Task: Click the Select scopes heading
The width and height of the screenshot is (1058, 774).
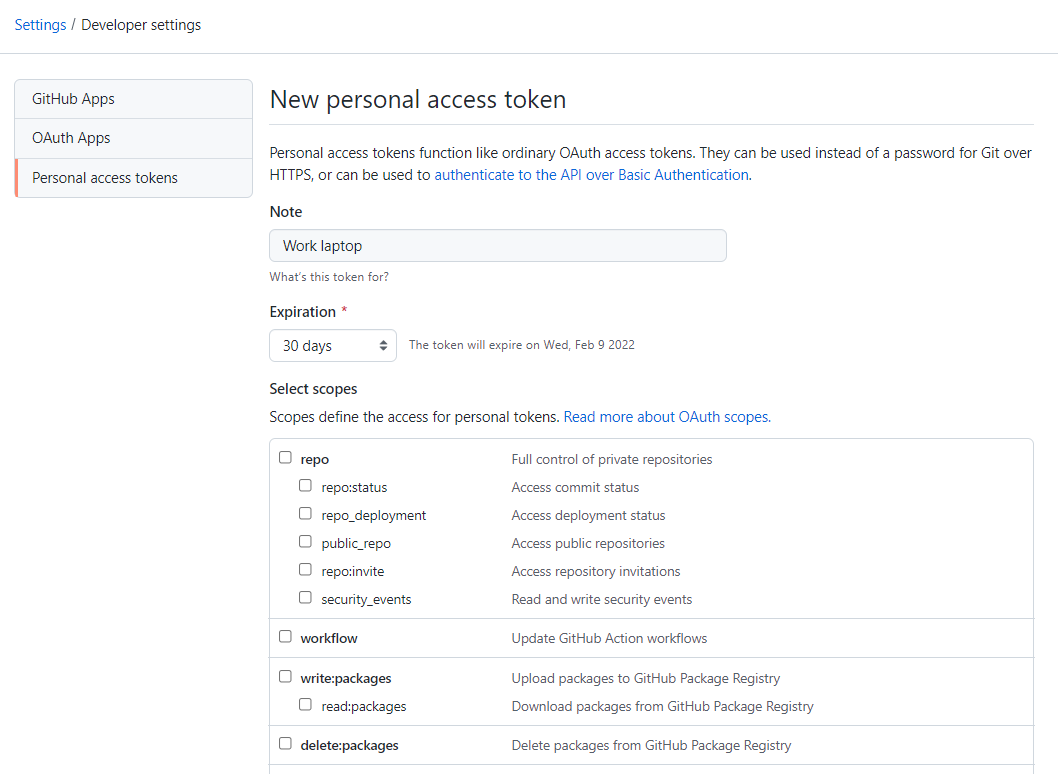Action: coord(313,389)
